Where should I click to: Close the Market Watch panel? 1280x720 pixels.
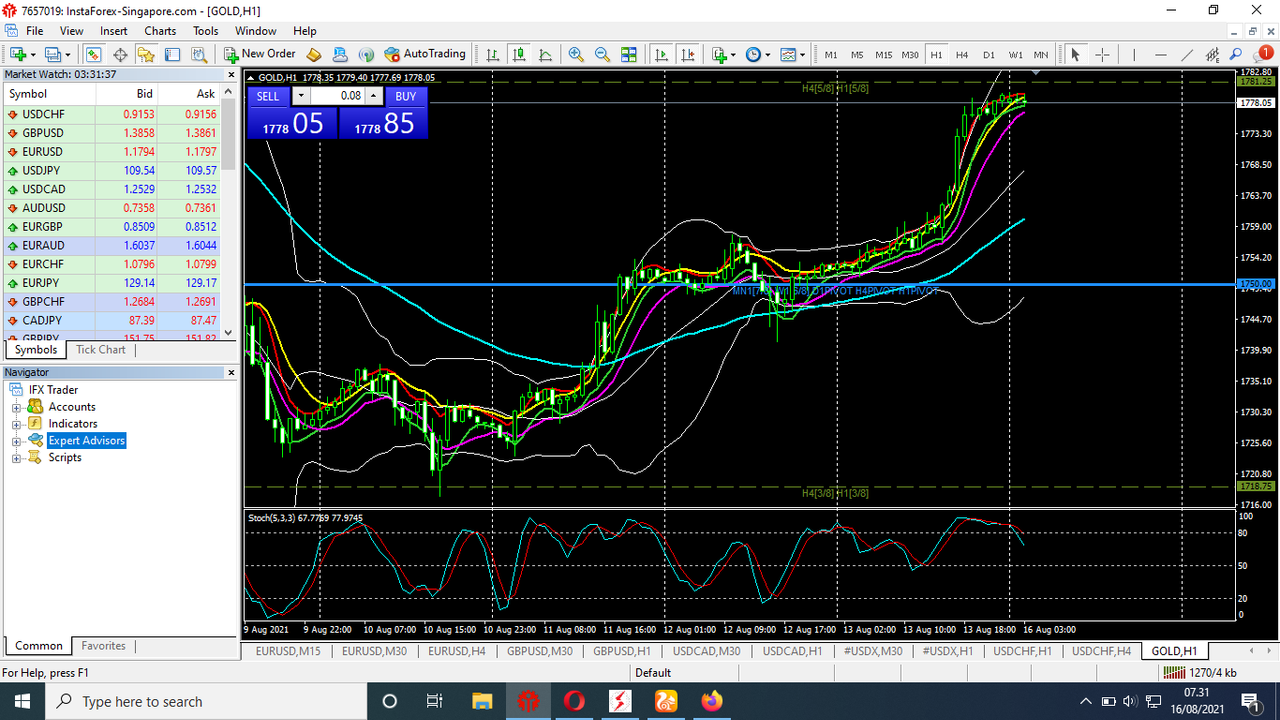(x=232, y=74)
